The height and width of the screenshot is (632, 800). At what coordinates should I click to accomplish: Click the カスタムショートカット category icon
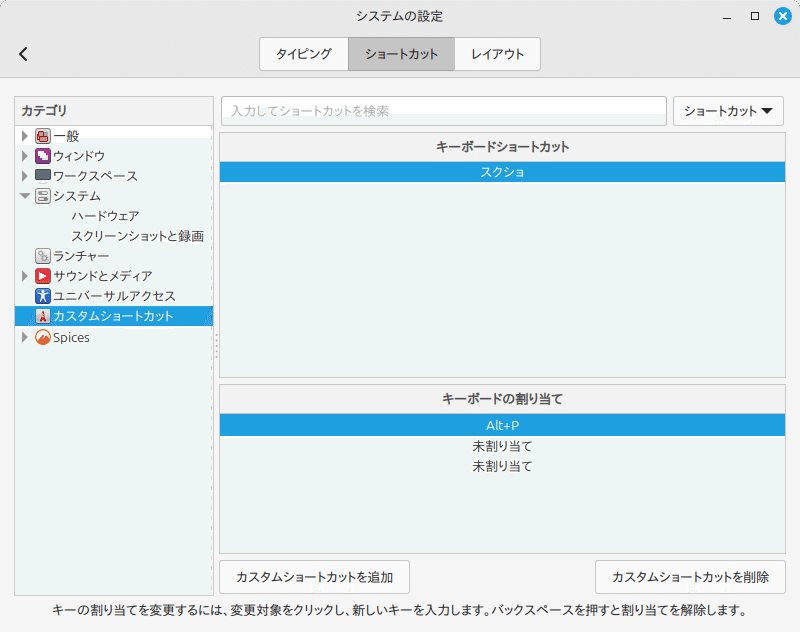(x=43, y=316)
